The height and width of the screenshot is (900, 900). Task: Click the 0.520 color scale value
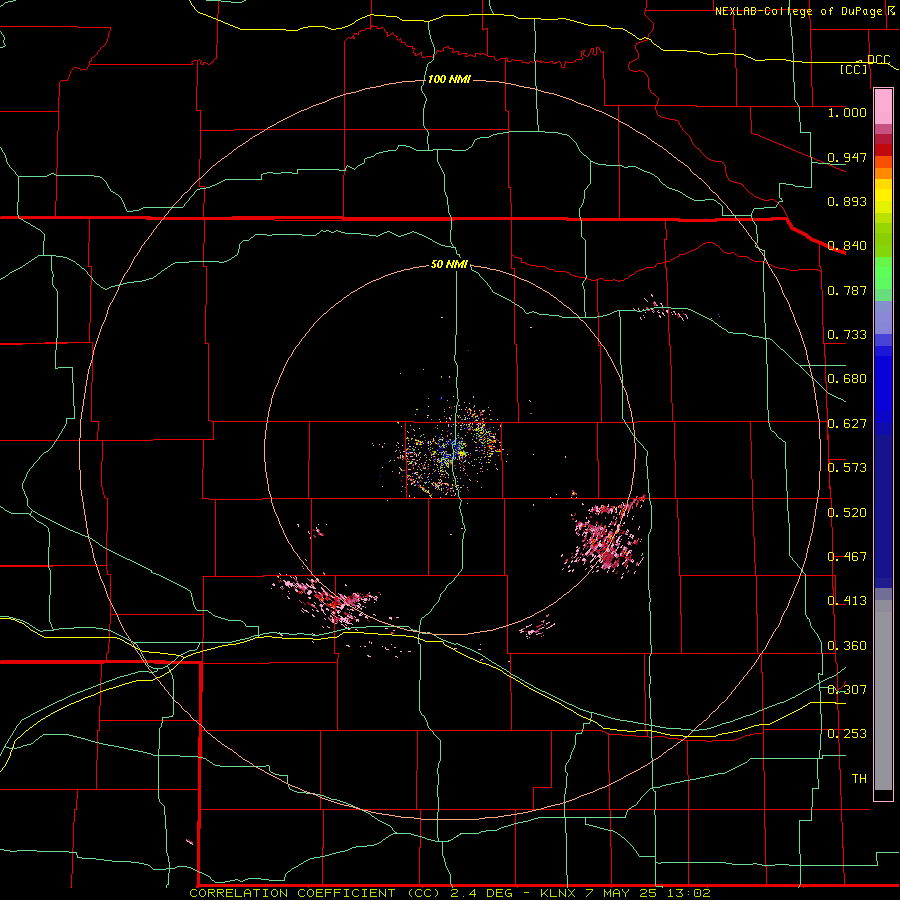click(x=847, y=512)
